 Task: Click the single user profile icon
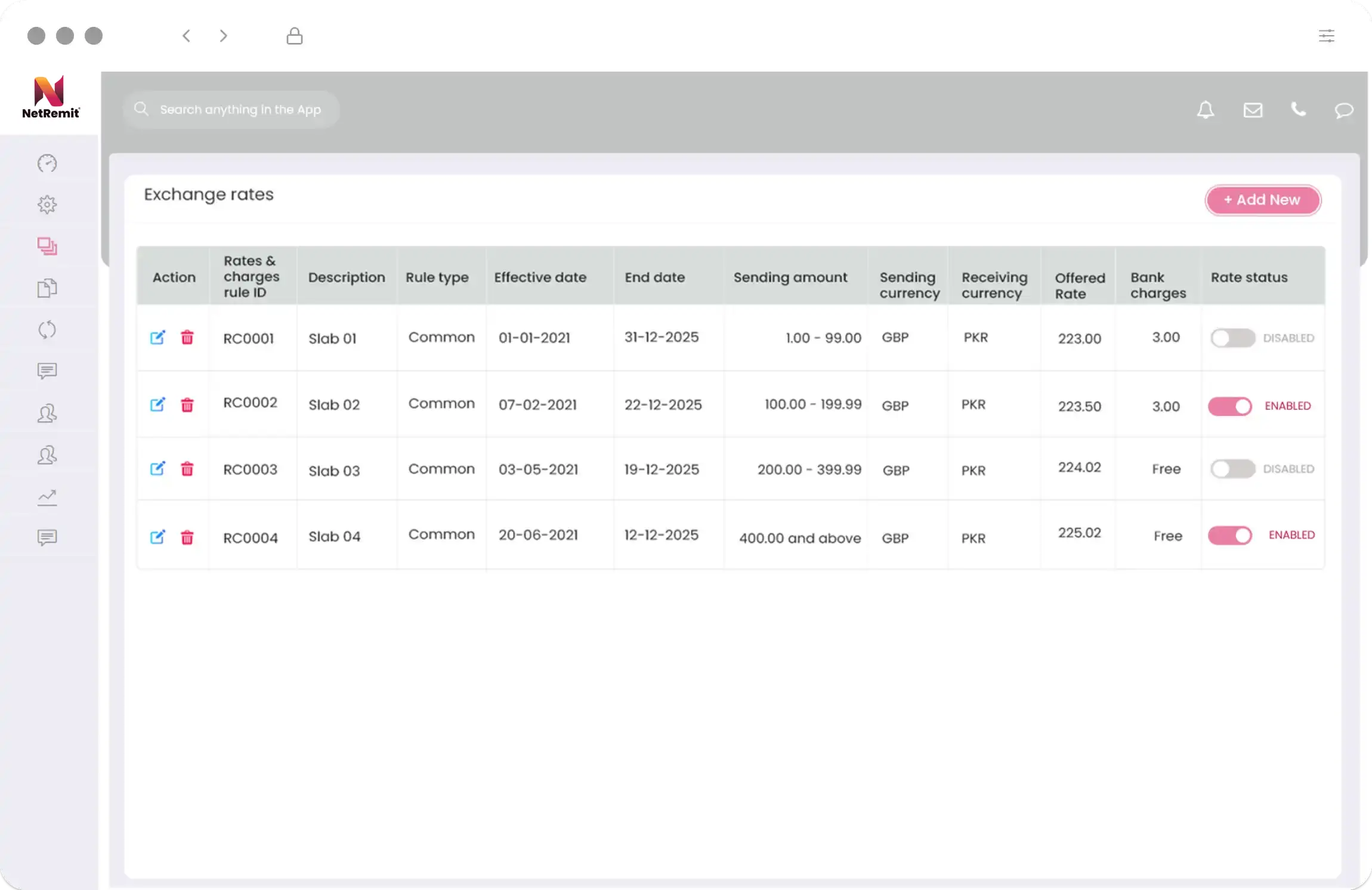pos(47,412)
